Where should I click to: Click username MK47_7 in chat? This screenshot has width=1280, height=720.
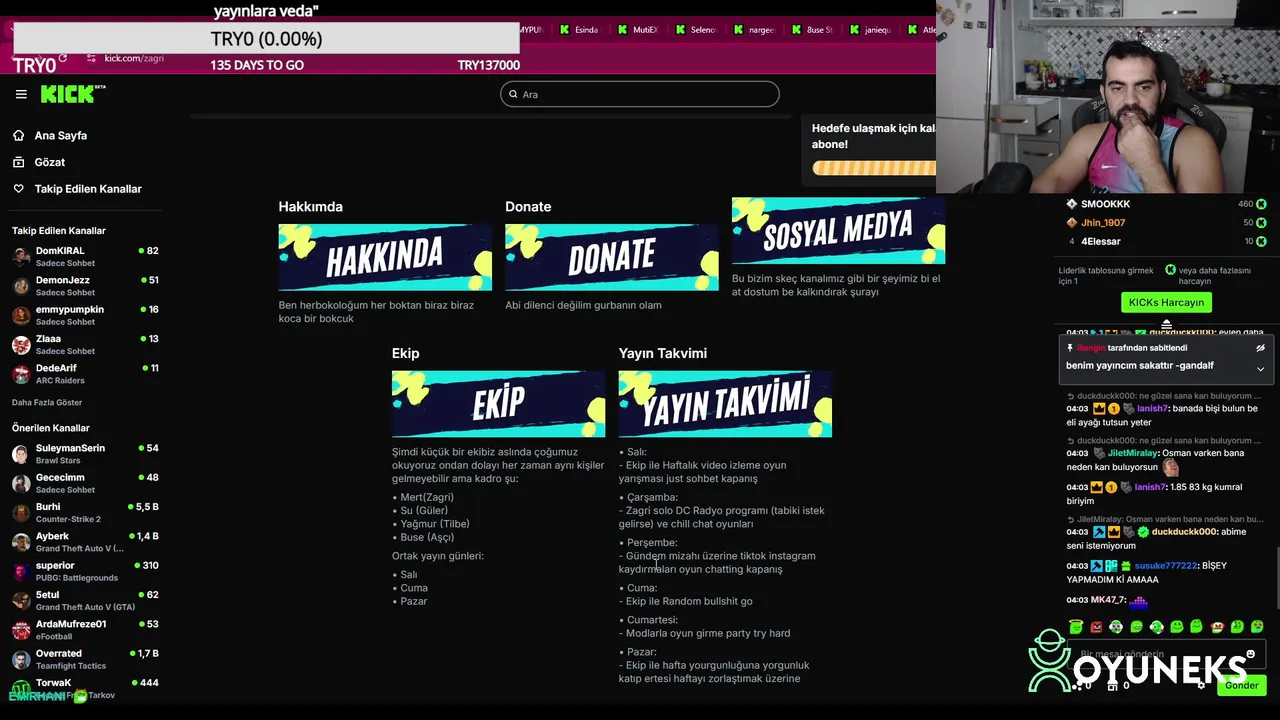[x=1107, y=600]
